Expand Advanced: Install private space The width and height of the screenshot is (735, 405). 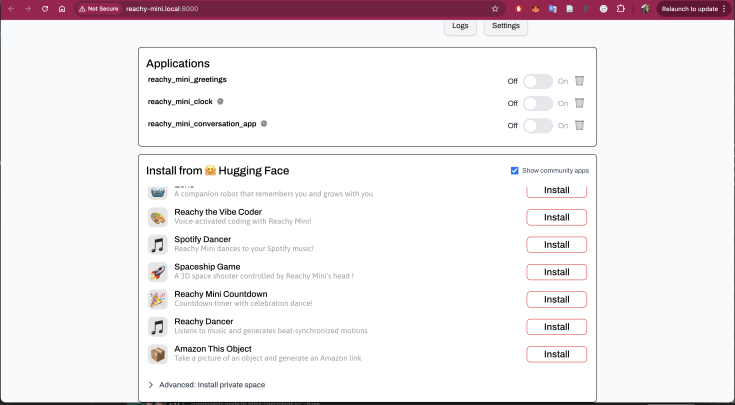205,384
